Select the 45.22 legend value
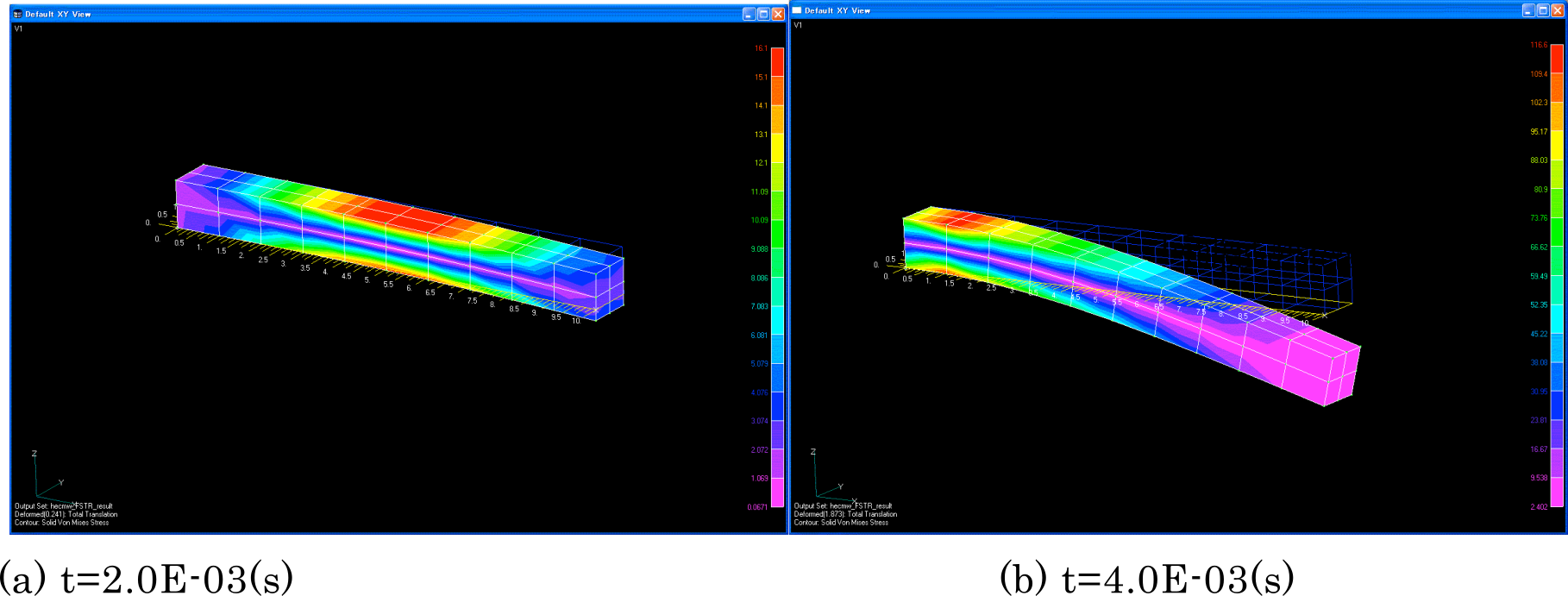This screenshot has height=596, width=1568. [x=1539, y=334]
